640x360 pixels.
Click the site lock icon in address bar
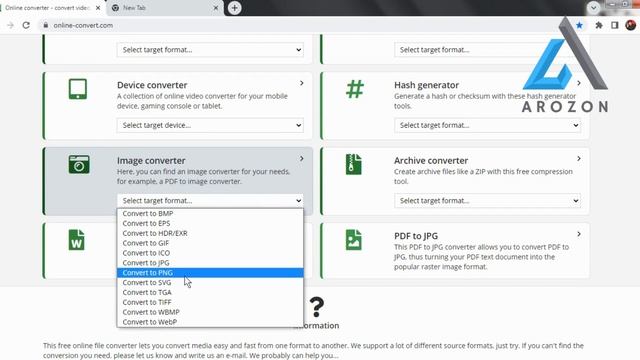click(46, 25)
